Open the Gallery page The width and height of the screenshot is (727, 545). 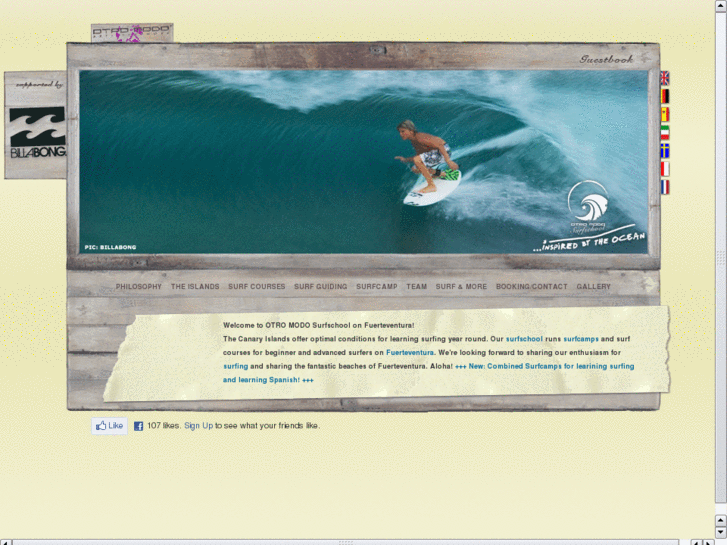tap(593, 287)
